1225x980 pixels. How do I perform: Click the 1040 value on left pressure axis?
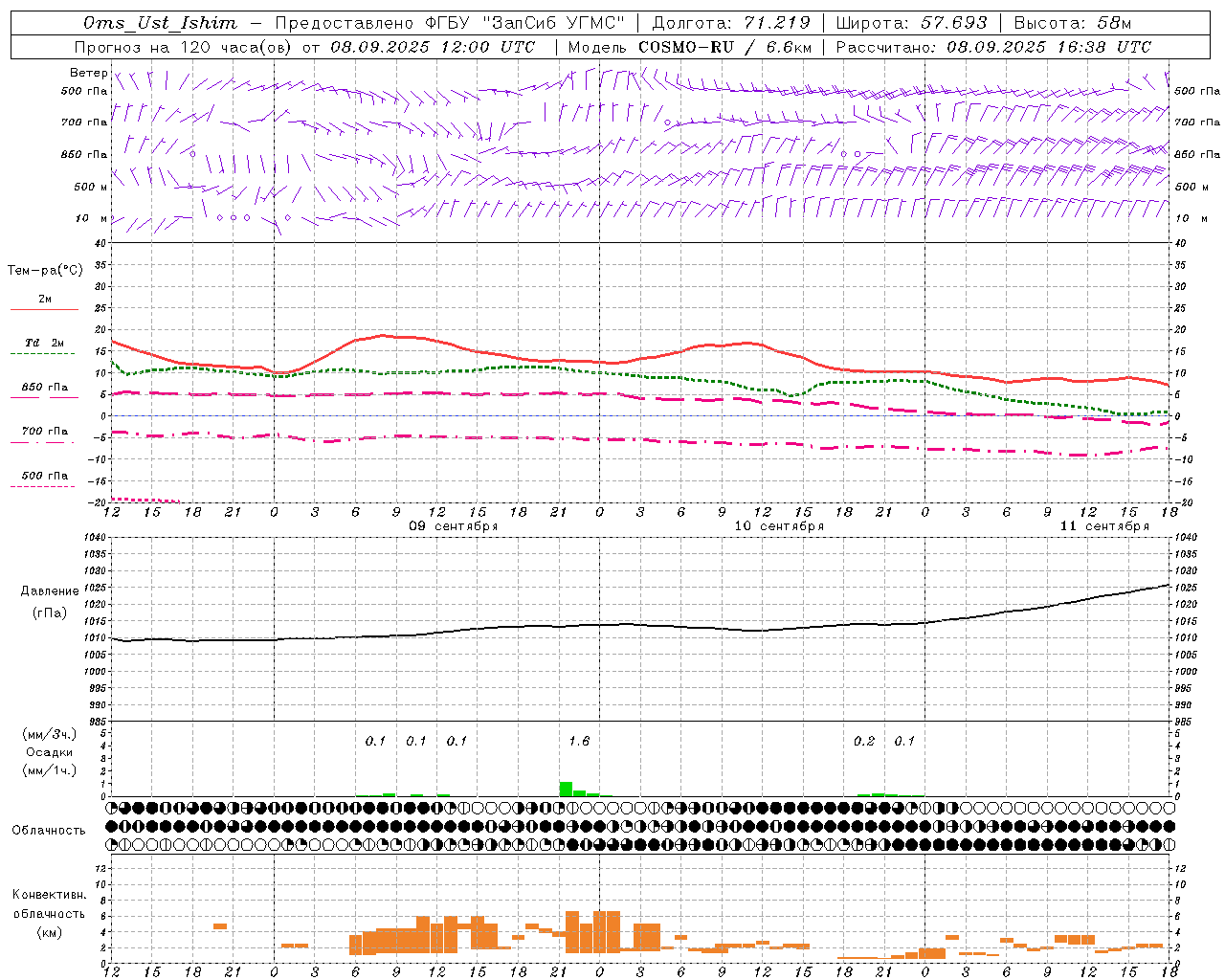click(97, 538)
